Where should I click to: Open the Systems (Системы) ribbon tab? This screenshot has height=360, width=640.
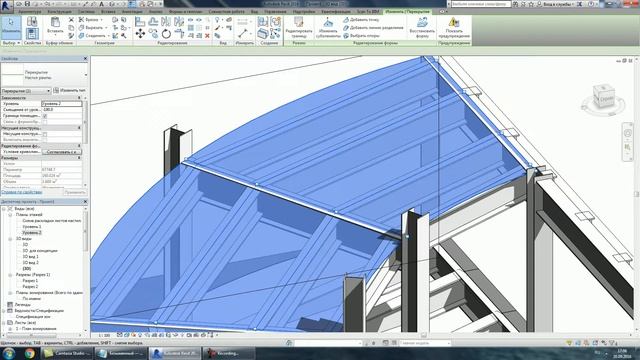coord(86,12)
